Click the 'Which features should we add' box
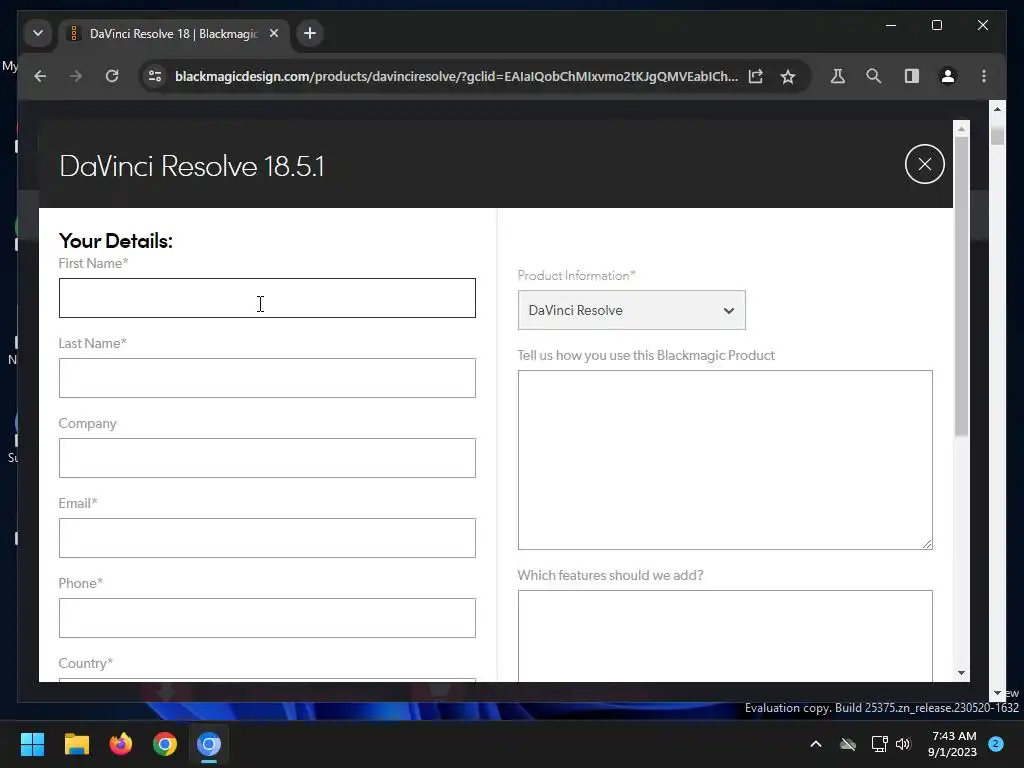Viewport: 1024px width, 768px height. pos(725,636)
